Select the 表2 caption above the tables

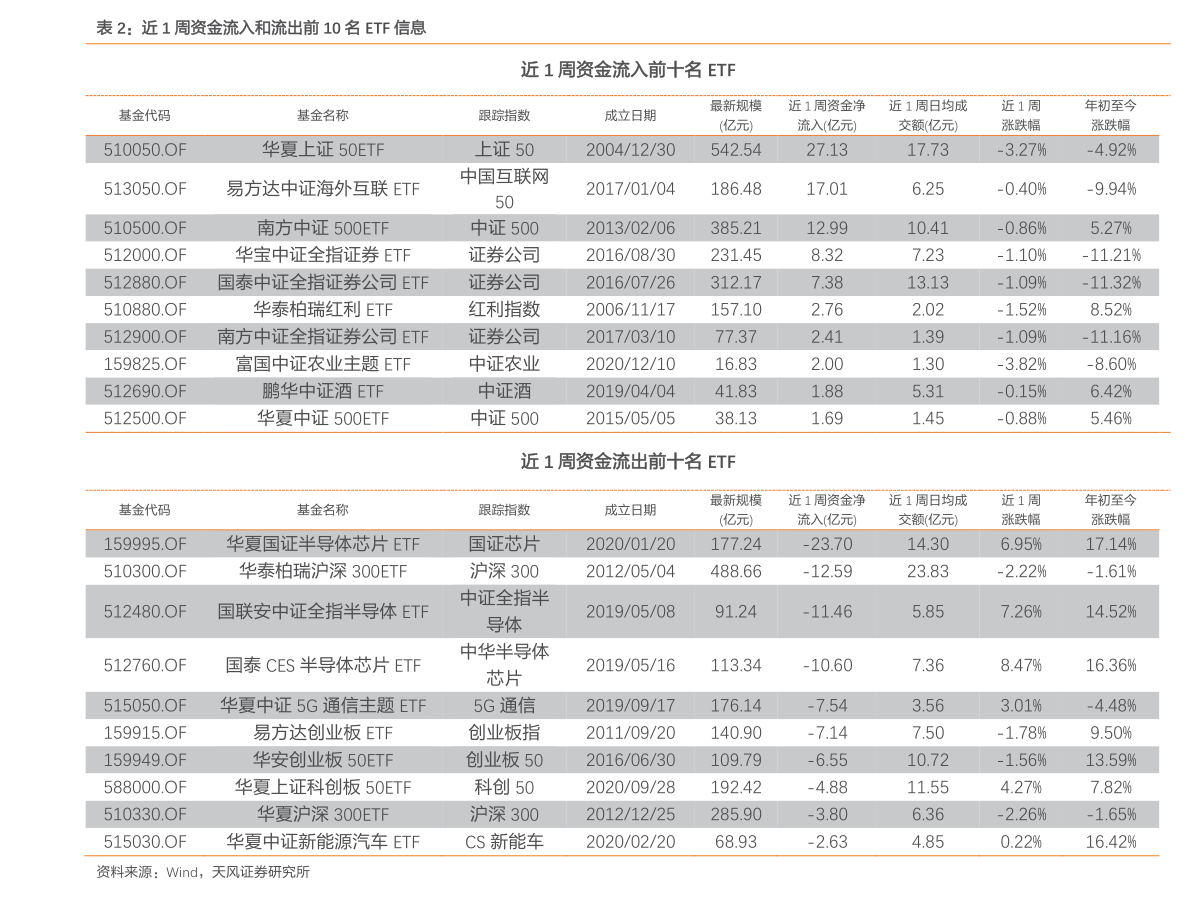260,29
